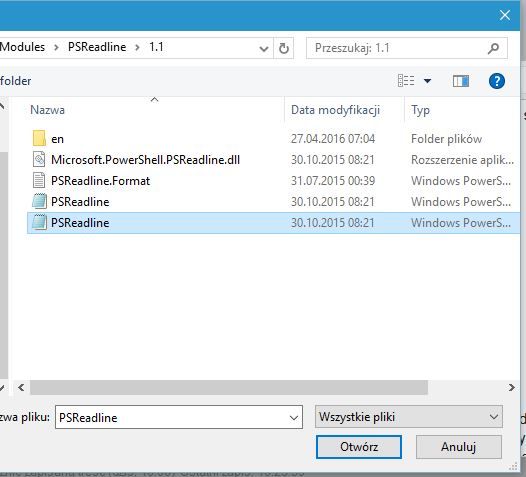Viewport: 526px width, 477px height.
Task: Open the Wszystkie pliki file type dropdown
Action: tap(409, 417)
